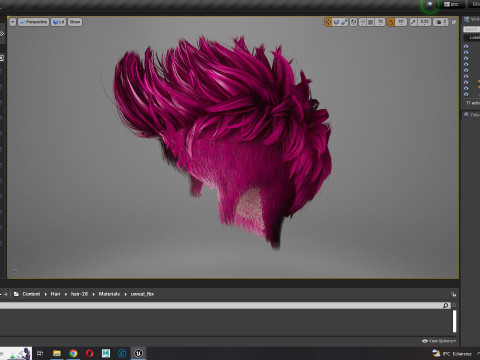Toggle surface snapping in viewport toolbar

pos(363,22)
